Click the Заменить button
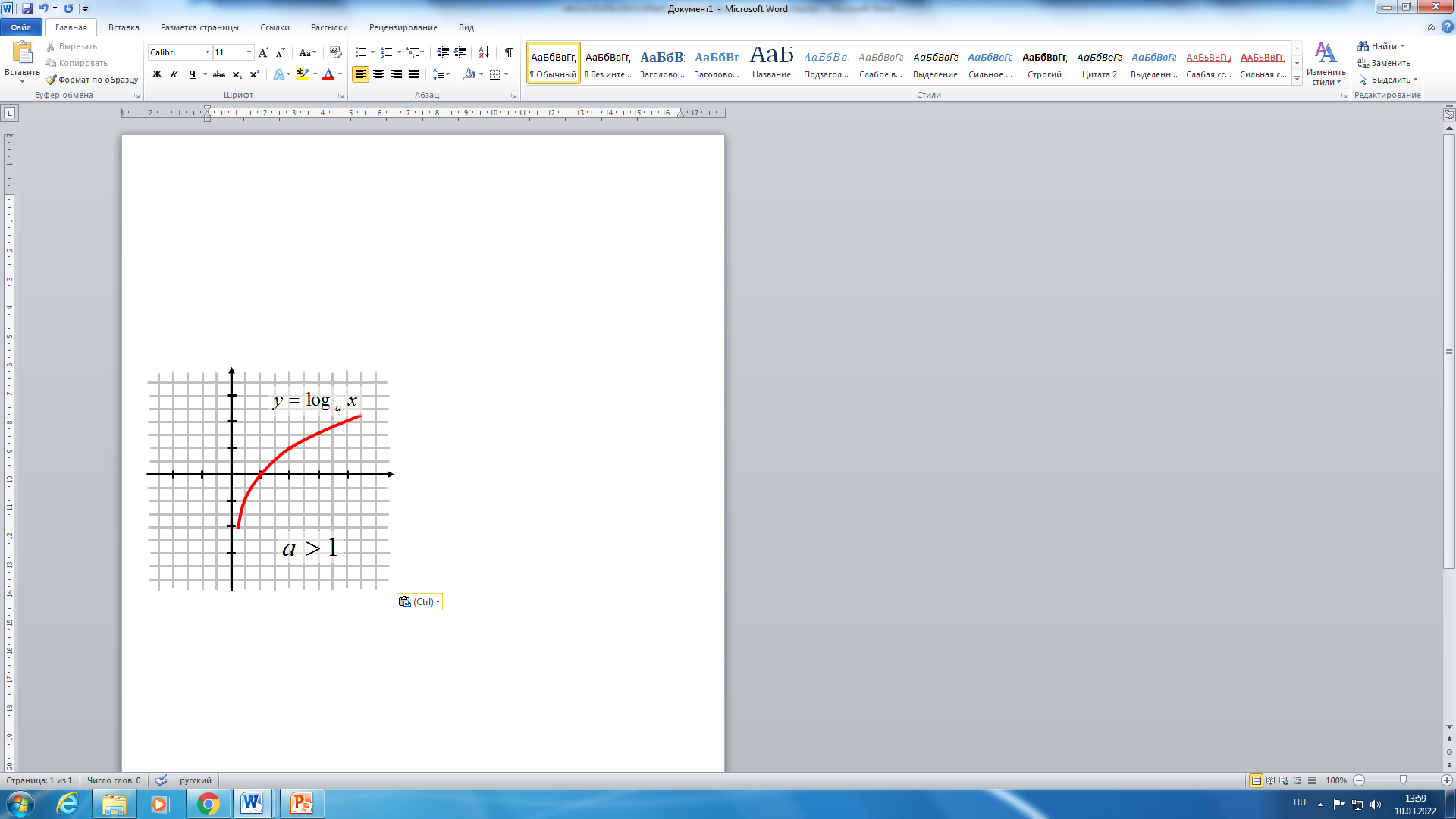This screenshot has width=1456, height=819. pyautogui.click(x=1384, y=63)
